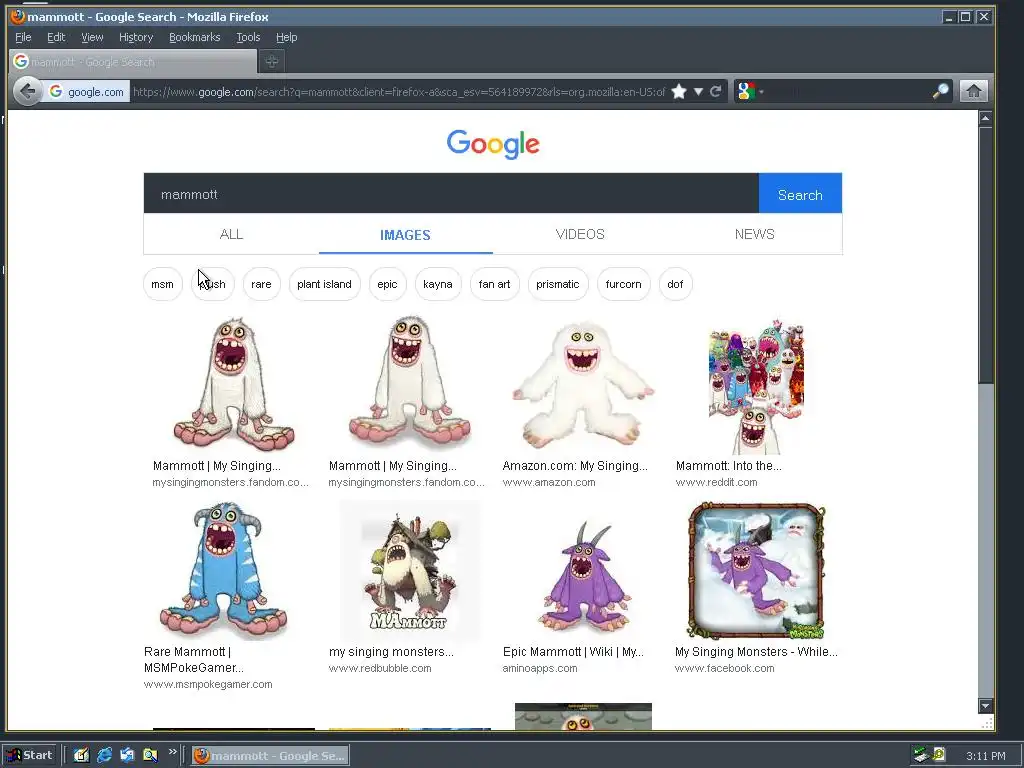The width and height of the screenshot is (1024, 768).
Task: Open the reddit Mammott group image
Action: coord(756,387)
